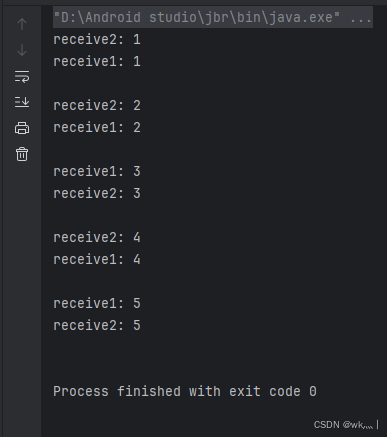
Task: Click the 'receive2: 4' console line
Action: click(x=97, y=238)
